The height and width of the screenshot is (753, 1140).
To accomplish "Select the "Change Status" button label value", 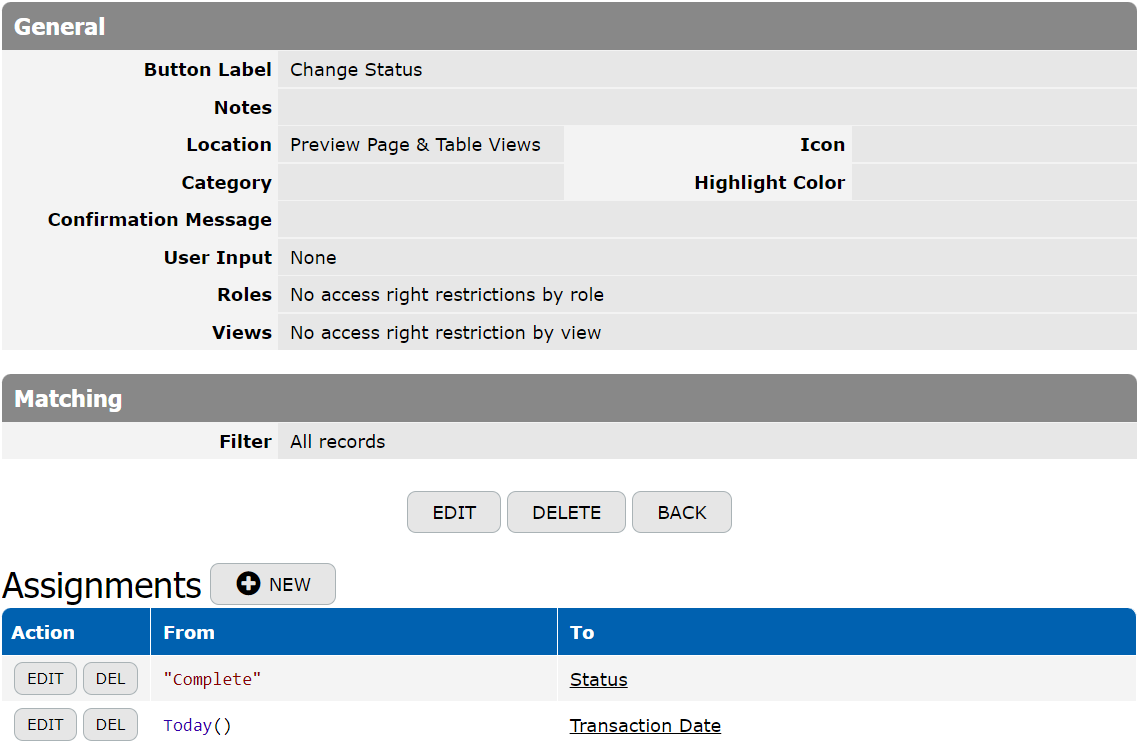I will 356,70.
